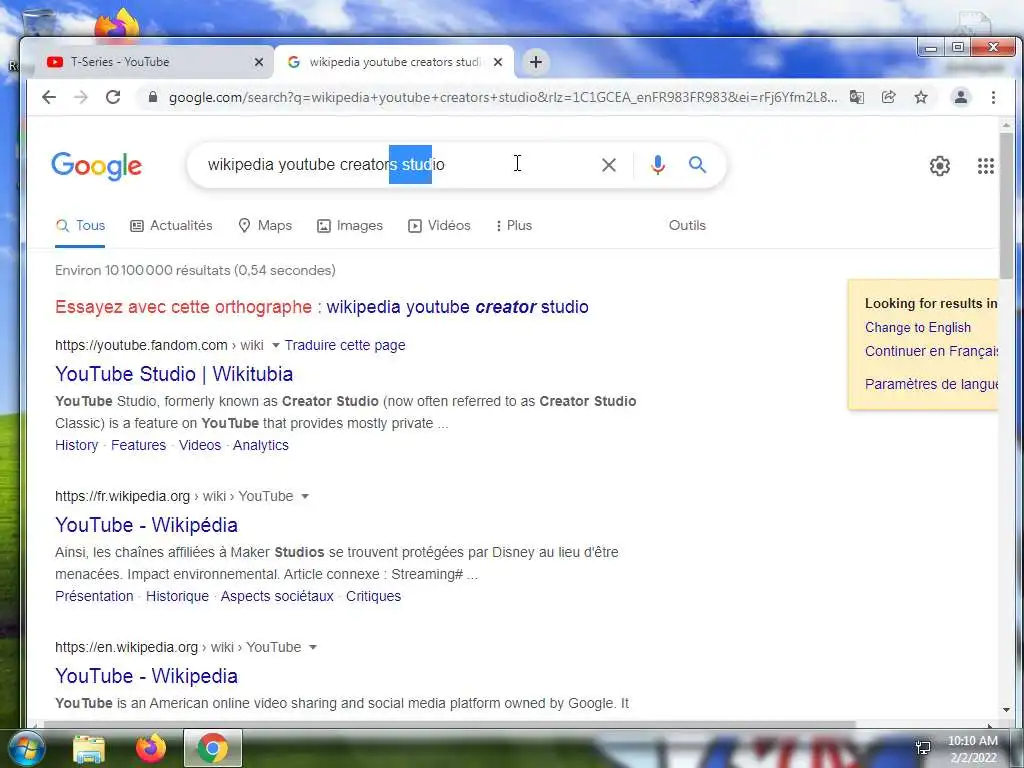Open the Features sitelink
Viewport: 1024px width, 768px height.
138,445
